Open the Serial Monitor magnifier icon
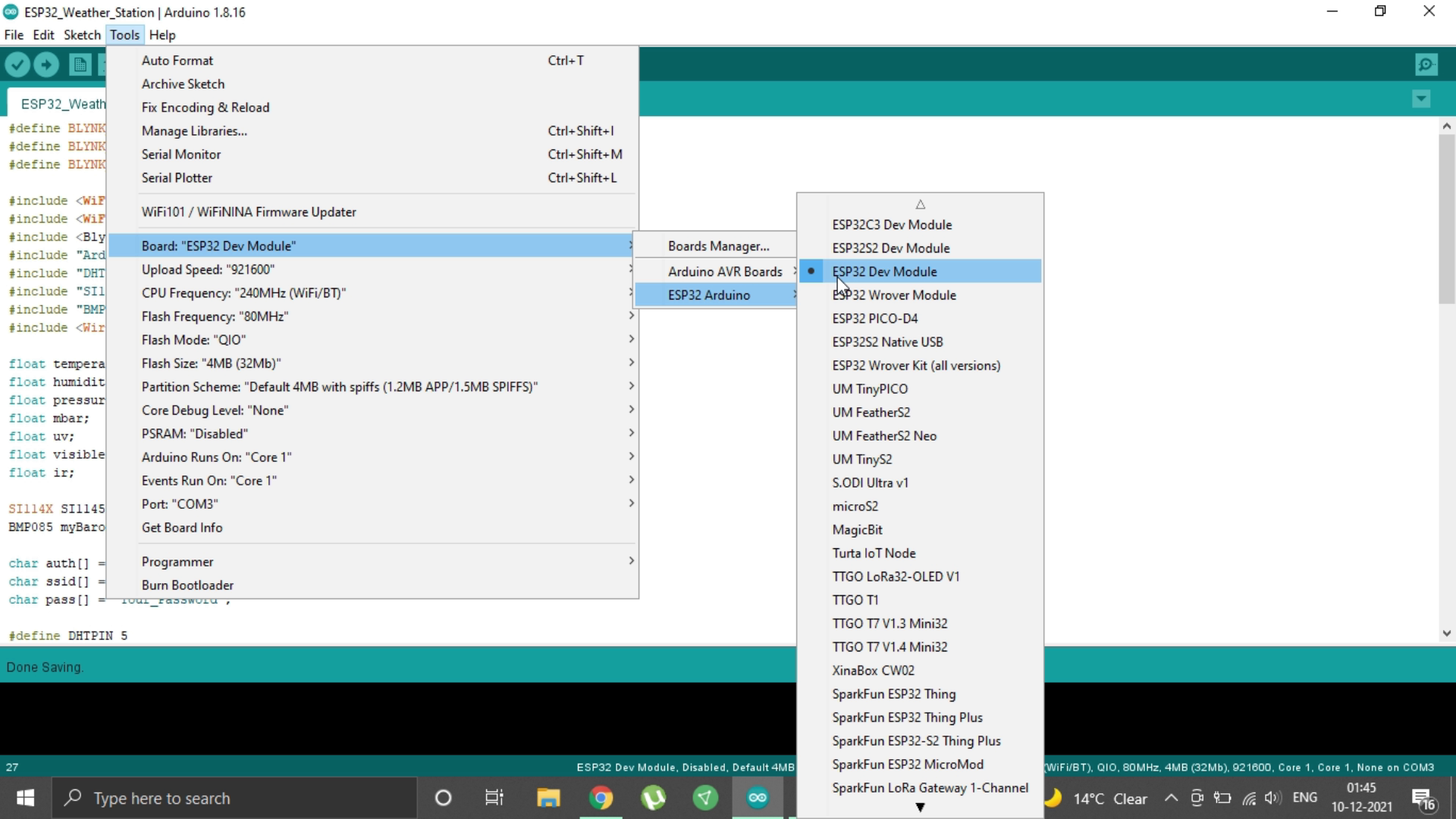This screenshot has height=819, width=1456. point(1426,65)
